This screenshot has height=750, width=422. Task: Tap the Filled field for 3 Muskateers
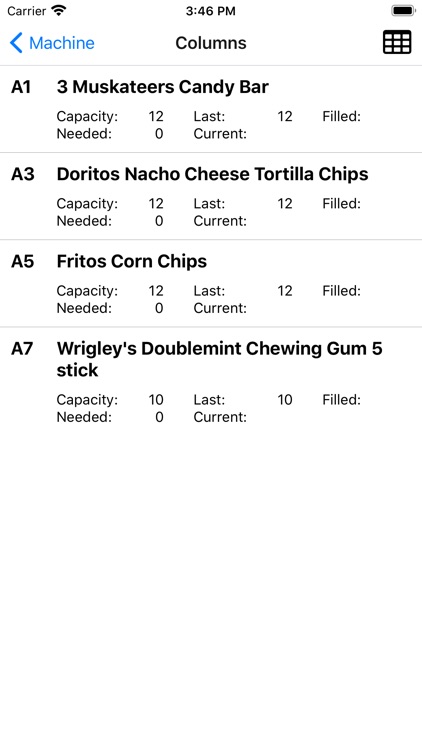click(341, 116)
